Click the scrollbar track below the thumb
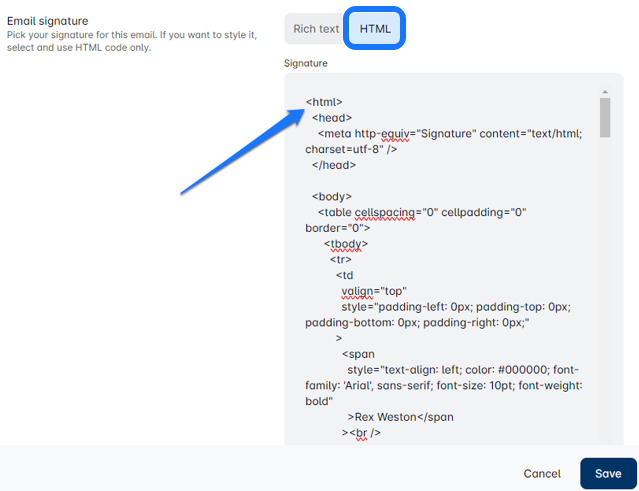 tap(604, 300)
